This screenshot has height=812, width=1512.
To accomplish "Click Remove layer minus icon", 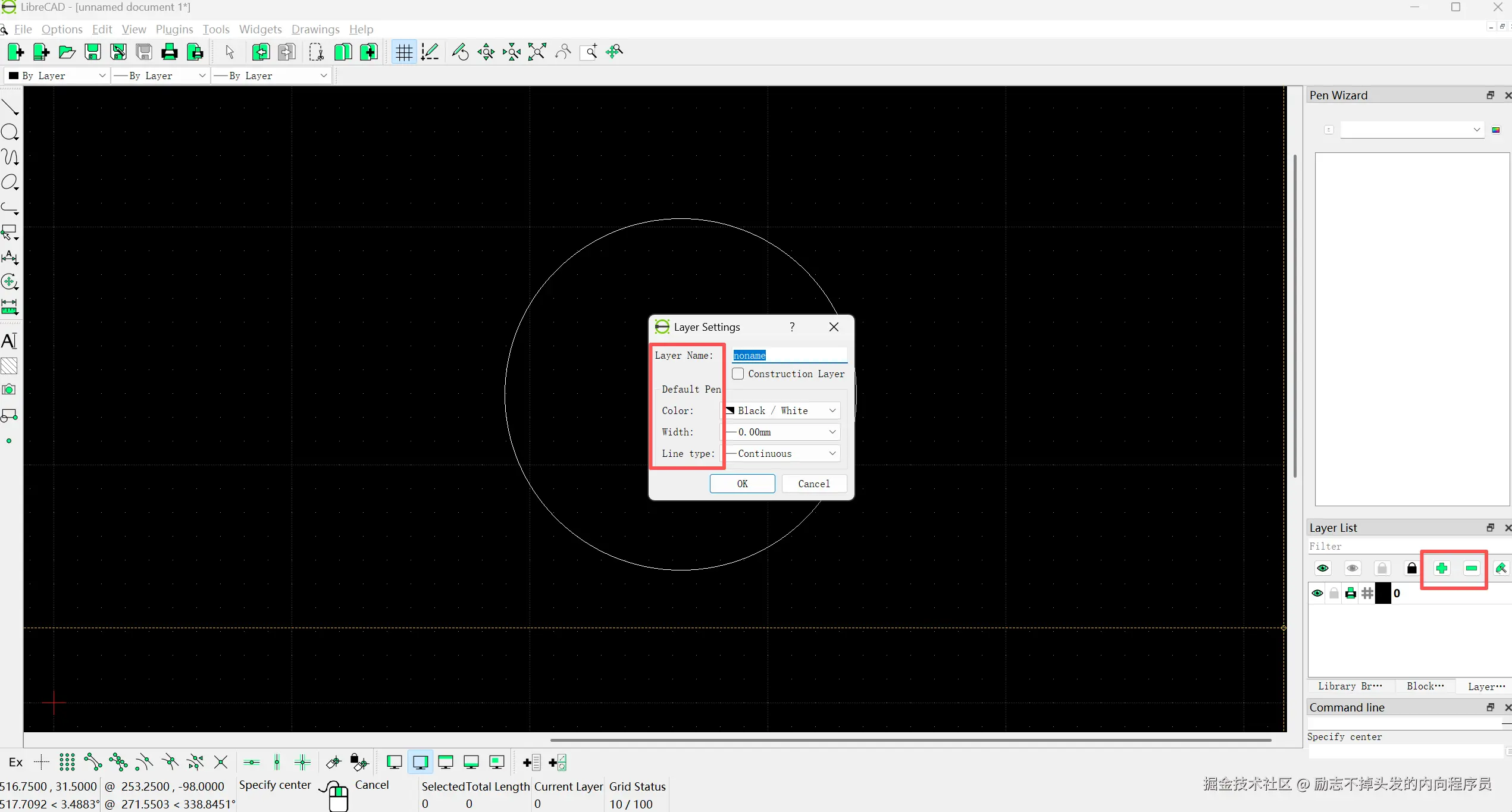I will [x=1472, y=569].
